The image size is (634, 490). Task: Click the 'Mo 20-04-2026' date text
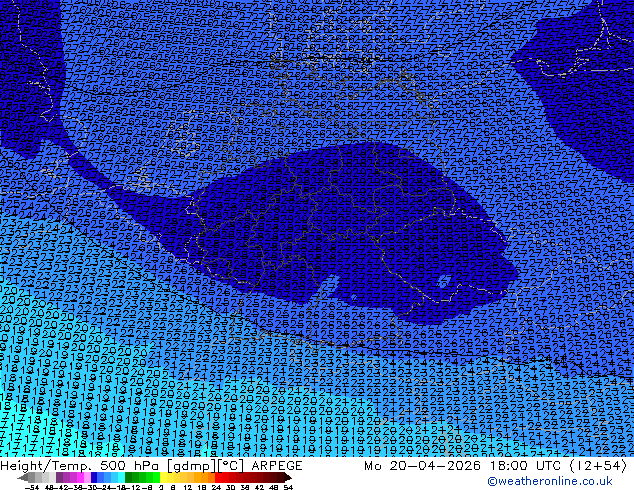click(422, 466)
